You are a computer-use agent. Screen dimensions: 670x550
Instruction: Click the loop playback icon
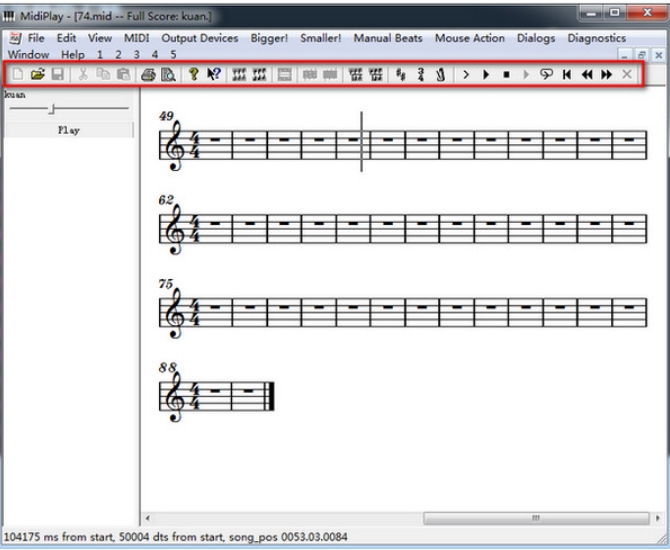(x=546, y=75)
